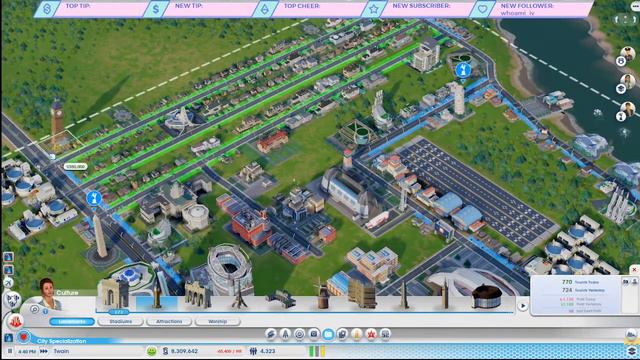Open the orange tower building menu icon

pyautogui.click(x=357, y=334)
